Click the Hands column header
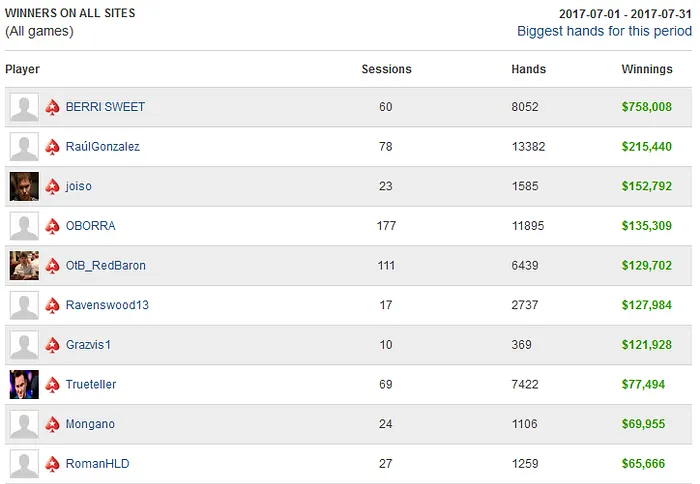The height and width of the screenshot is (484, 700). [x=528, y=70]
